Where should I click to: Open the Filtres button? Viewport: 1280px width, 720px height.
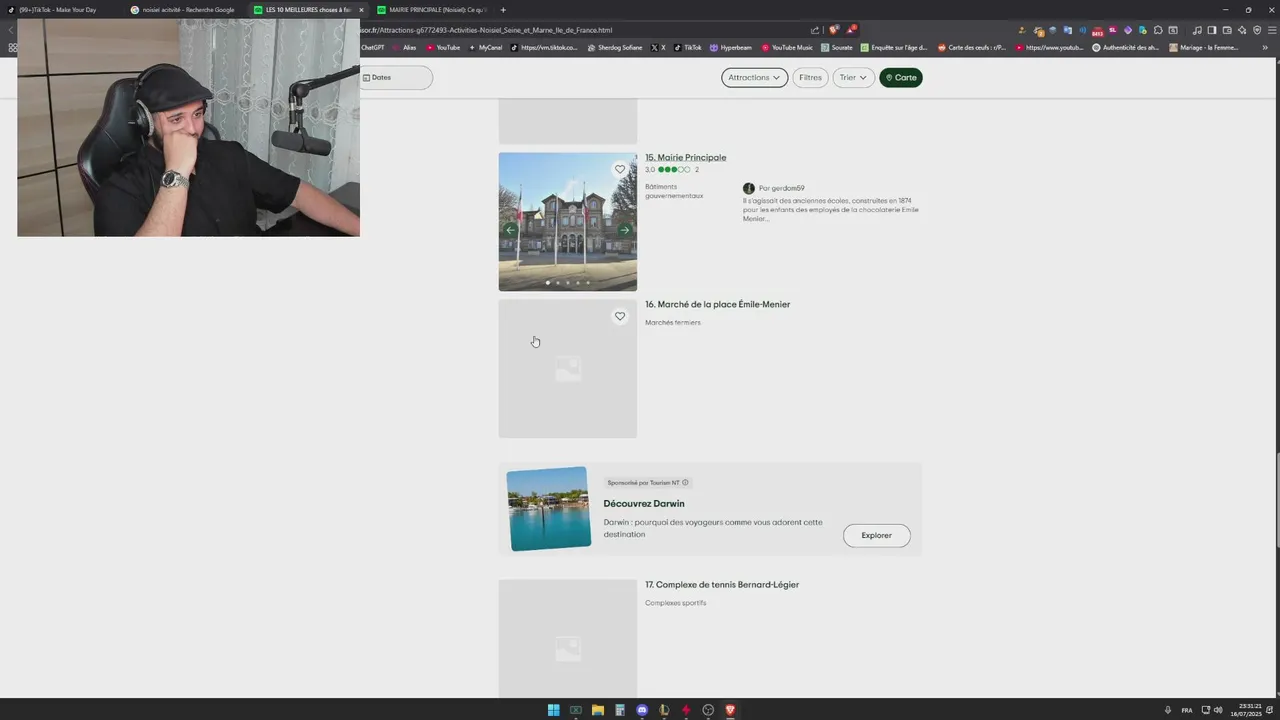(810, 77)
